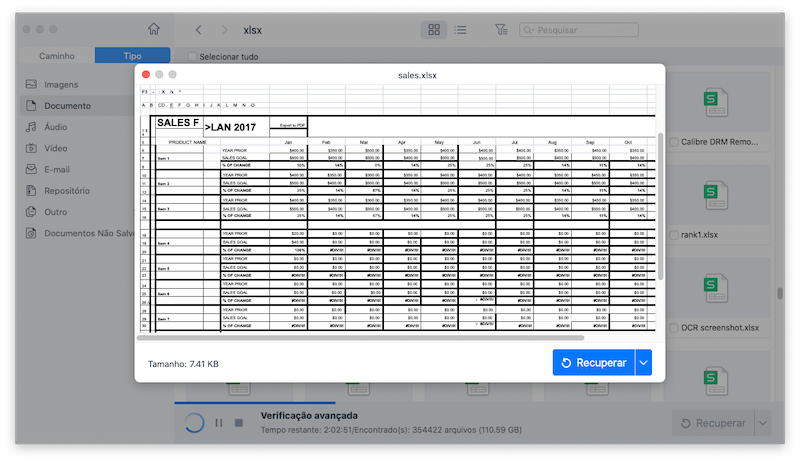Click the bottom Recuperar button
The image size is (800, 462).
coord(714,423)
